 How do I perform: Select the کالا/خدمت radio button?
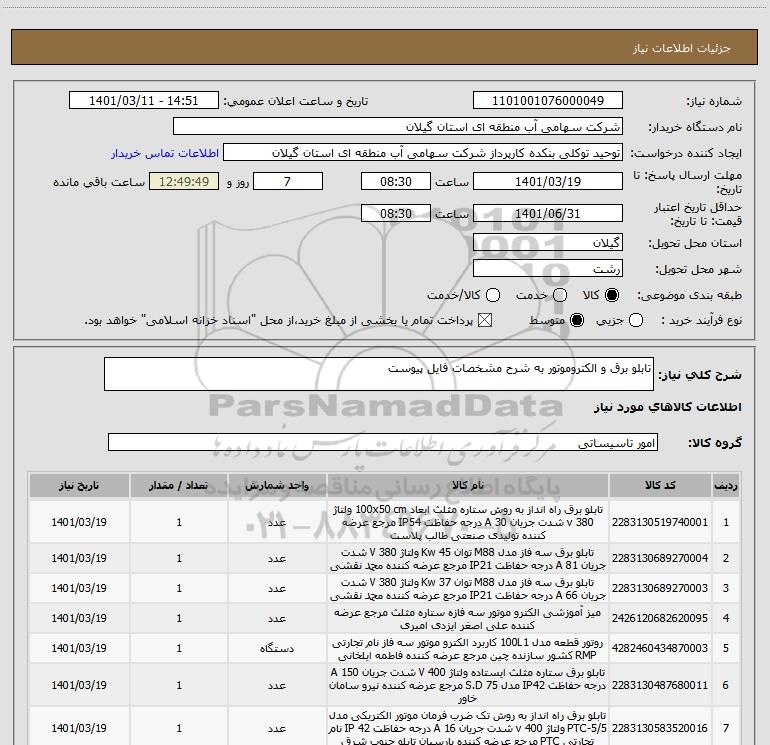click(493, 295)
